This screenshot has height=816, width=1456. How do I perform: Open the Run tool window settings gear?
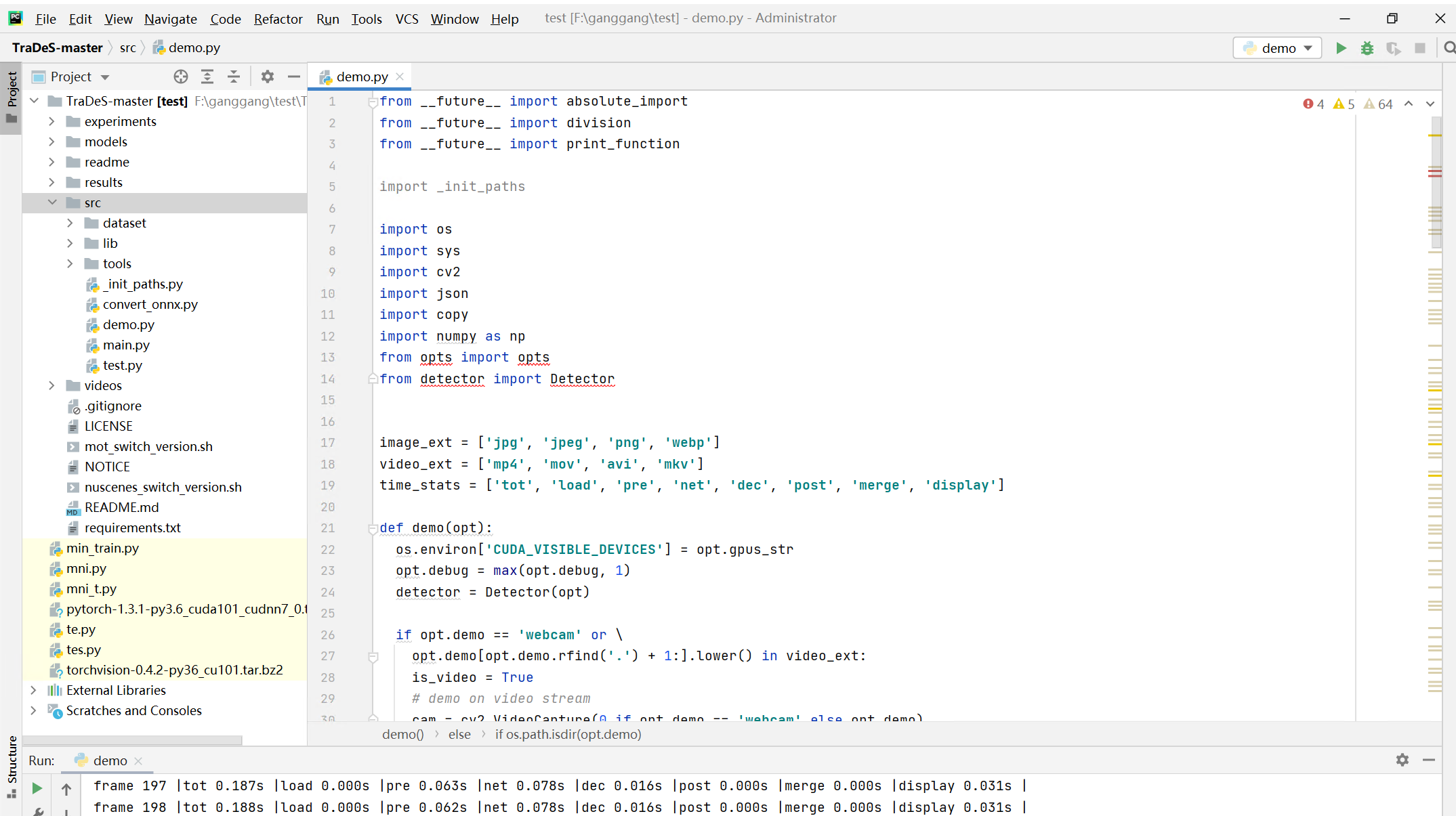(1402, 760)
